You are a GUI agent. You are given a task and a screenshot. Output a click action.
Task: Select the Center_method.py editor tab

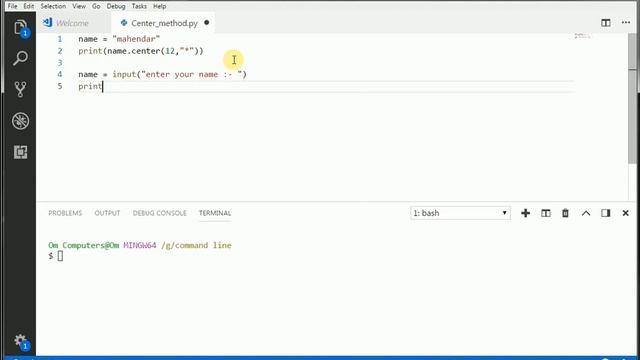tap(164, 23)
